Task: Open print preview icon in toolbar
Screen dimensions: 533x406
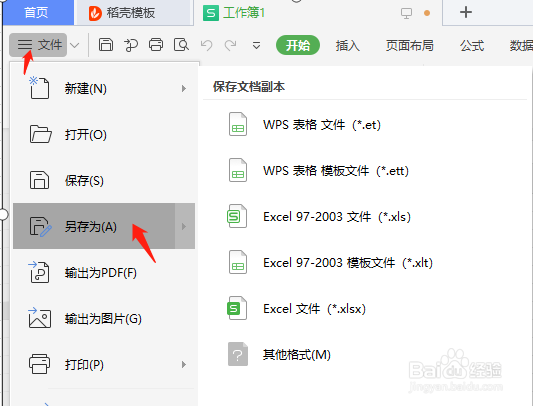Action: point(181,45)
